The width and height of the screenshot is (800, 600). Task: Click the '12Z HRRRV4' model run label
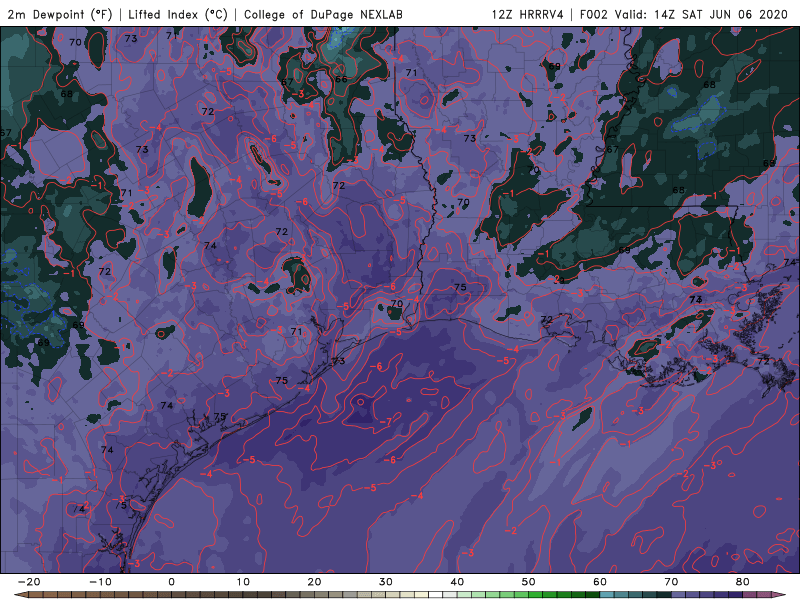pos(528,14)
